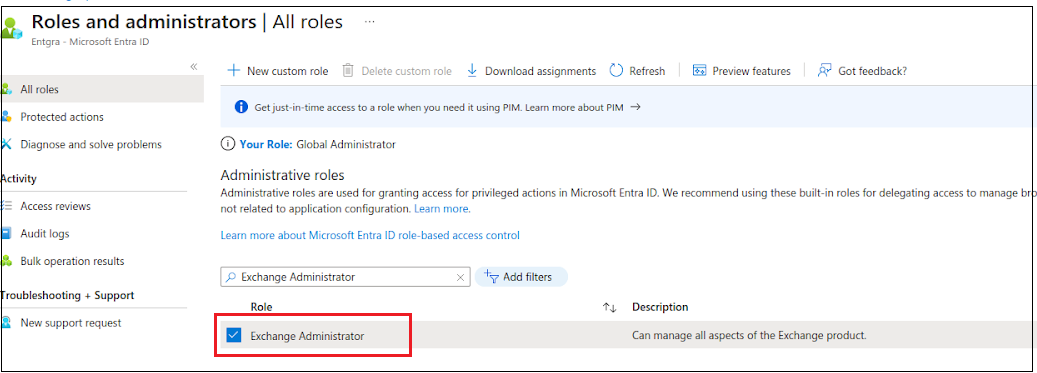Click the Add filters funnel icon
The height and width of the screenshot is (373, 1037).
pos(491,276)
